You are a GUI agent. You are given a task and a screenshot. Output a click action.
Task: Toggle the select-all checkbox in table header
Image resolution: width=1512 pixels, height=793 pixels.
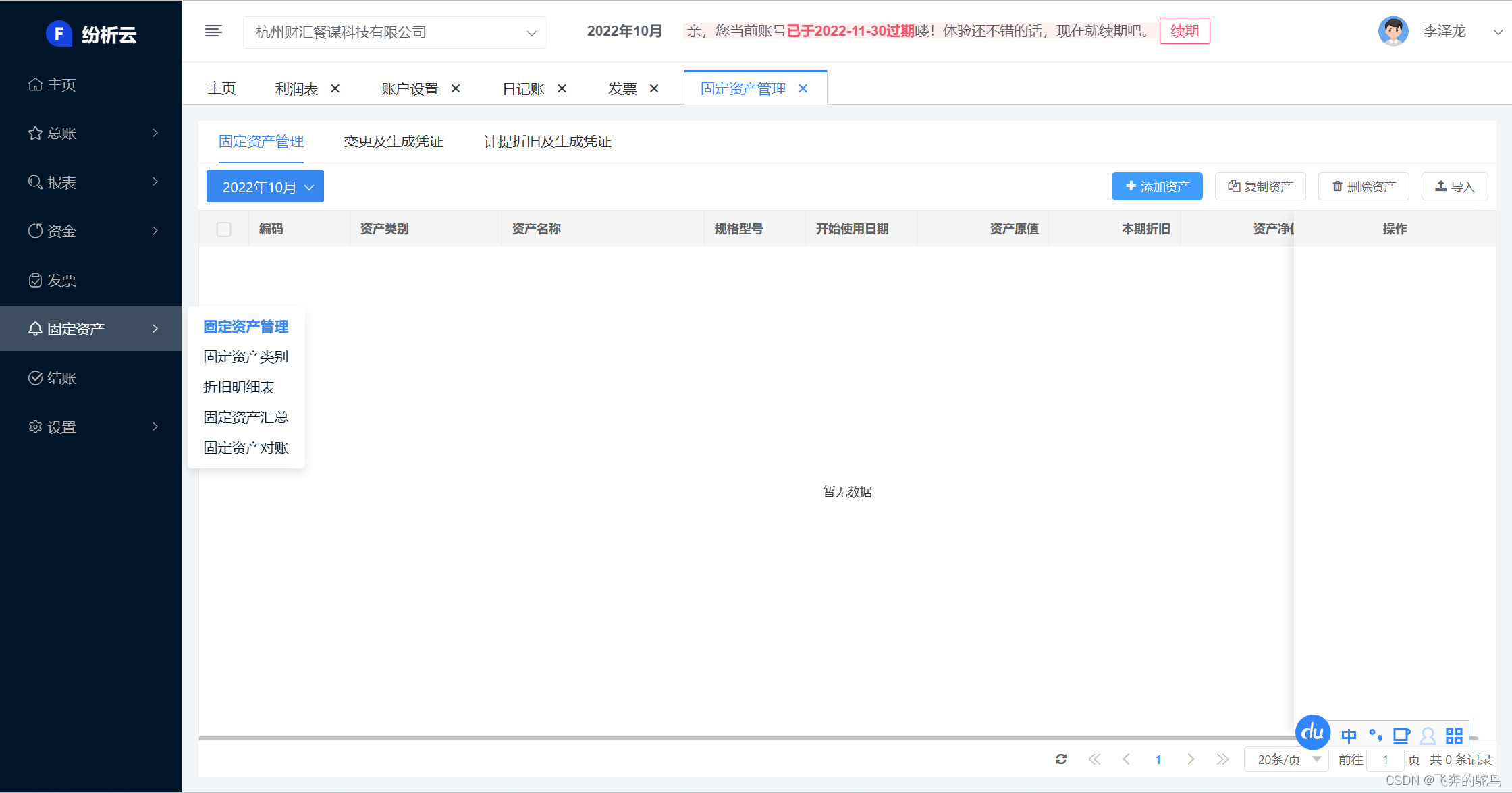[x=224, y=229]
